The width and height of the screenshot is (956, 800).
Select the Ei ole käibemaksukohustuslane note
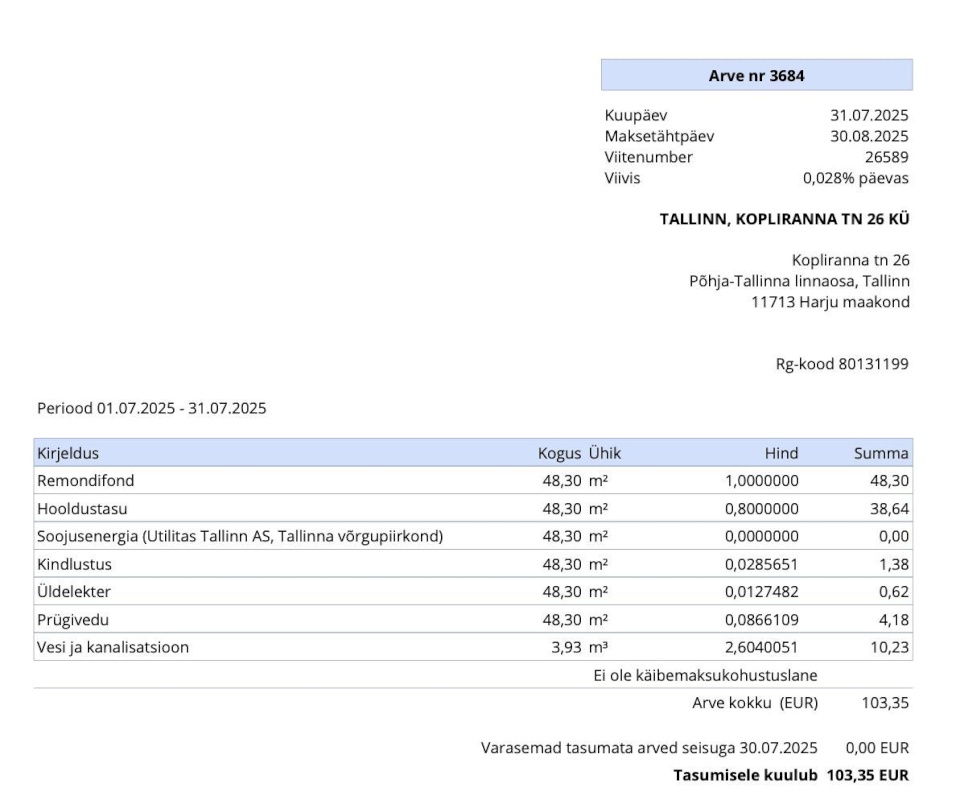coord(705,676)
